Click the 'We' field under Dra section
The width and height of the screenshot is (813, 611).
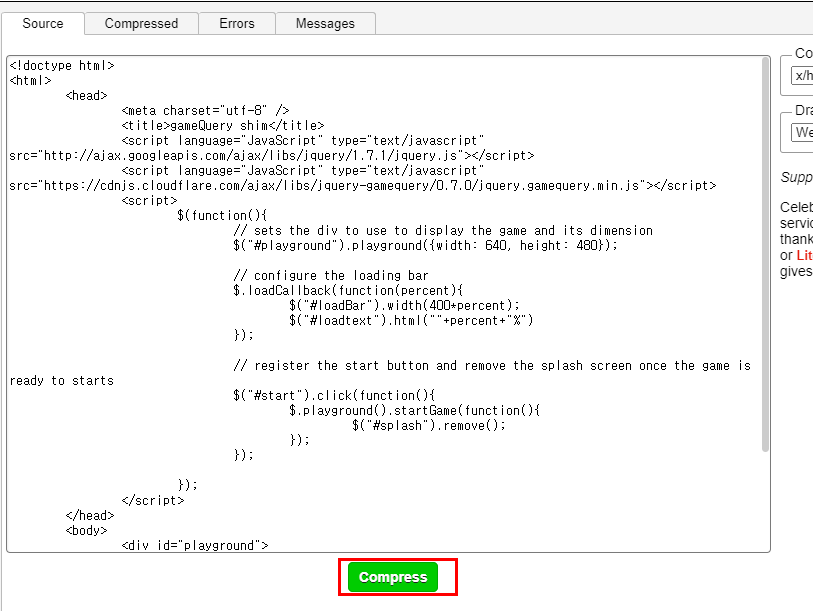pos(802,132)
